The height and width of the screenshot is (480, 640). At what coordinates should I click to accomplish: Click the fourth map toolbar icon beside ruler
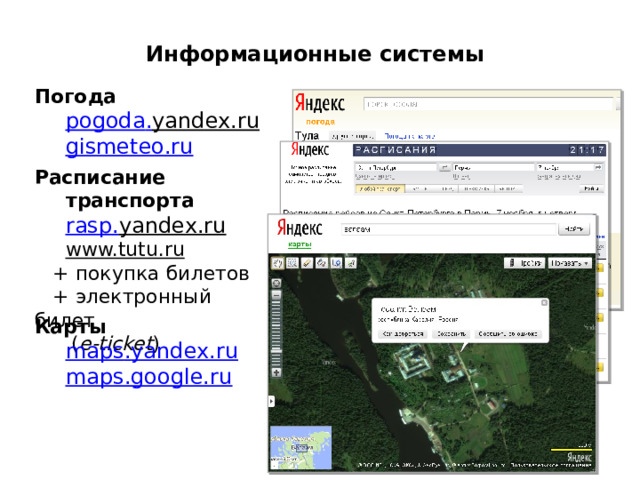[322, 263]
